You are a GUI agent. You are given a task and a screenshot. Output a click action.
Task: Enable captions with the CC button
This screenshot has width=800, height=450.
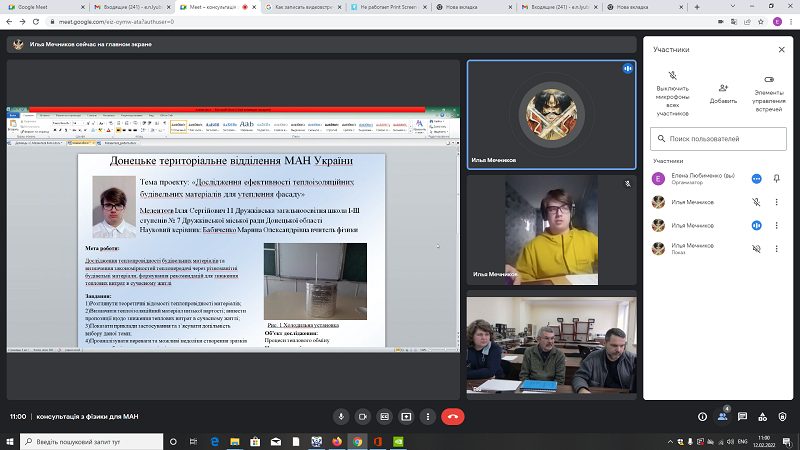click(x=385, y=417)
